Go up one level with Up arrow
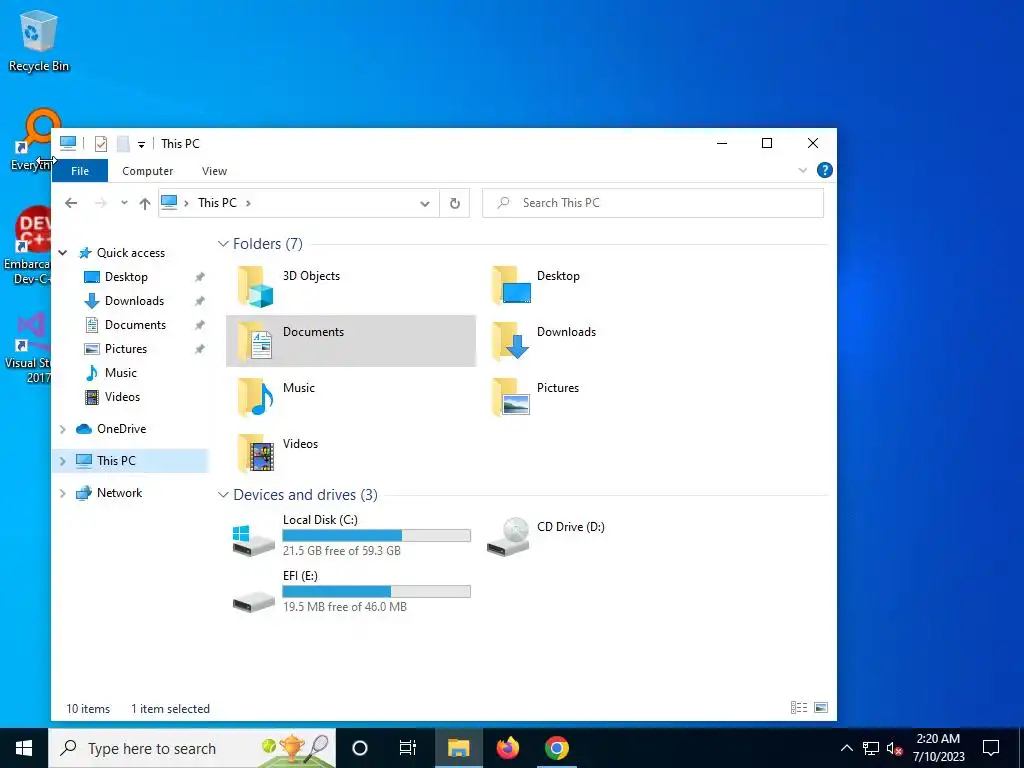The image size is (1024, 768). click(x=145, y=203)
